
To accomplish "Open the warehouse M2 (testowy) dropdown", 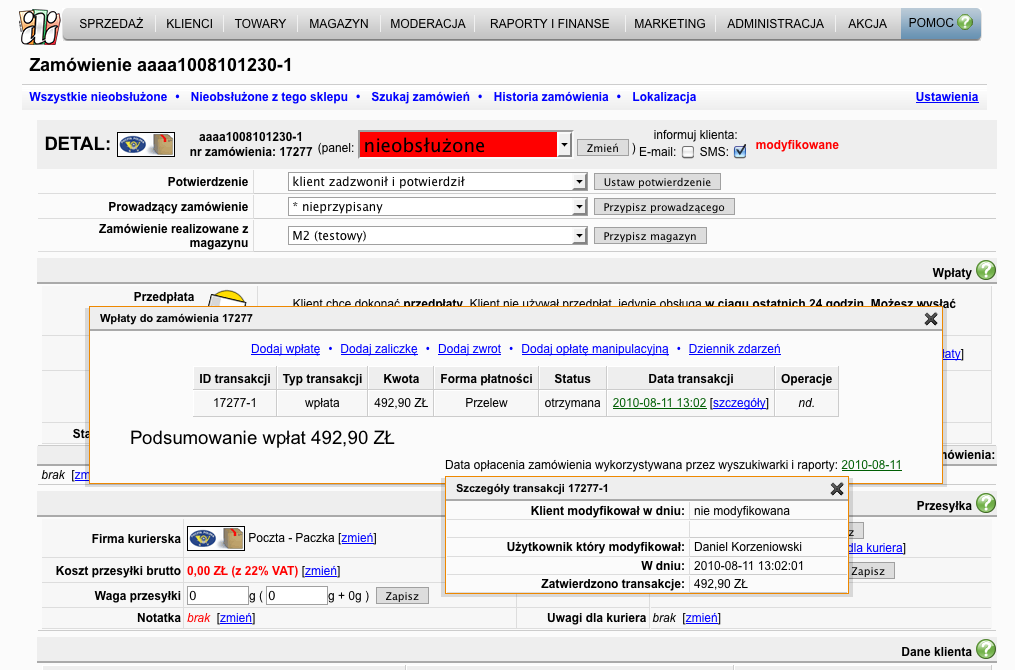I will pyautogui.click(x=437, y=236).
